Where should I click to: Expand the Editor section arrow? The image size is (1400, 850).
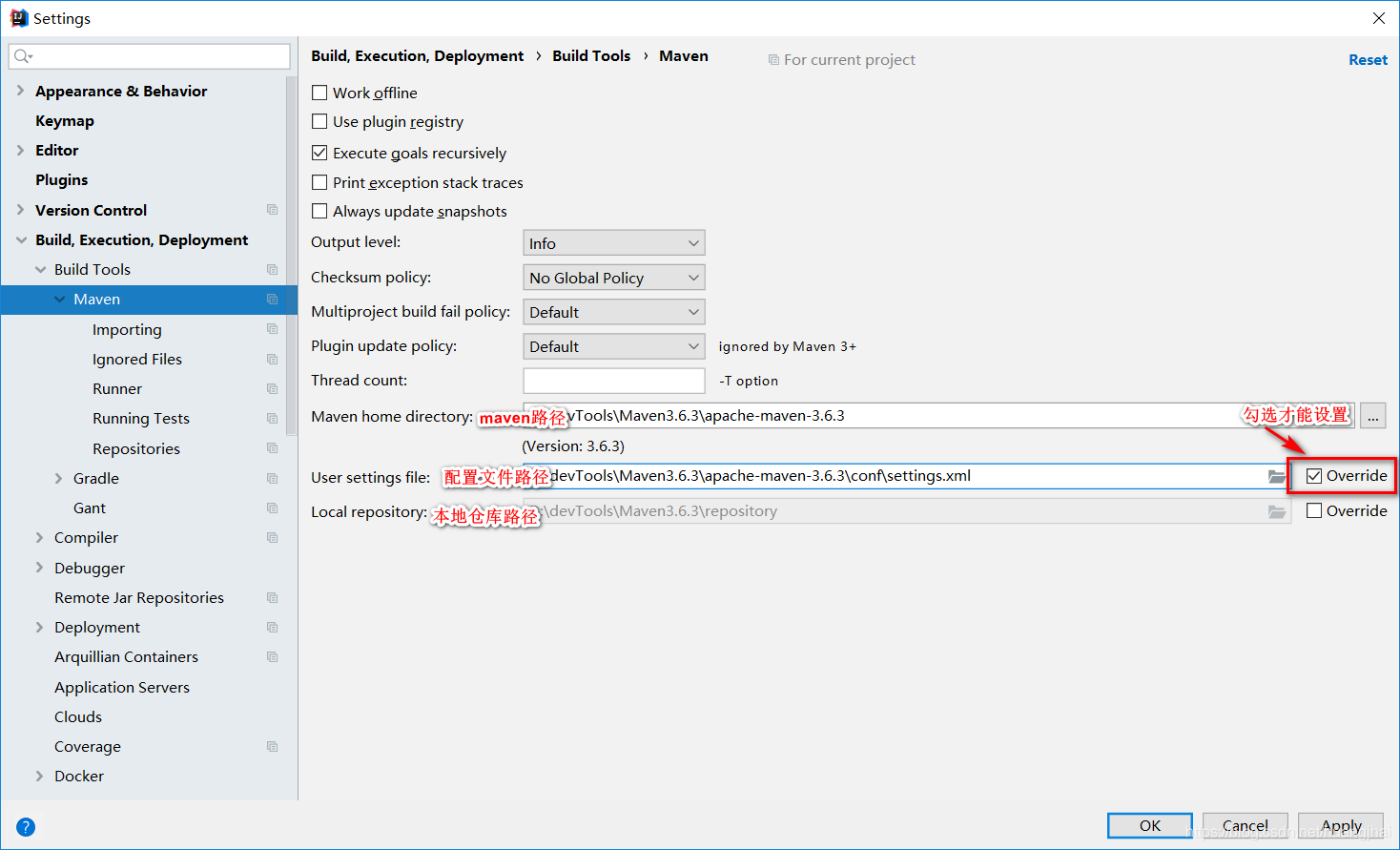(x=20, y=150)
